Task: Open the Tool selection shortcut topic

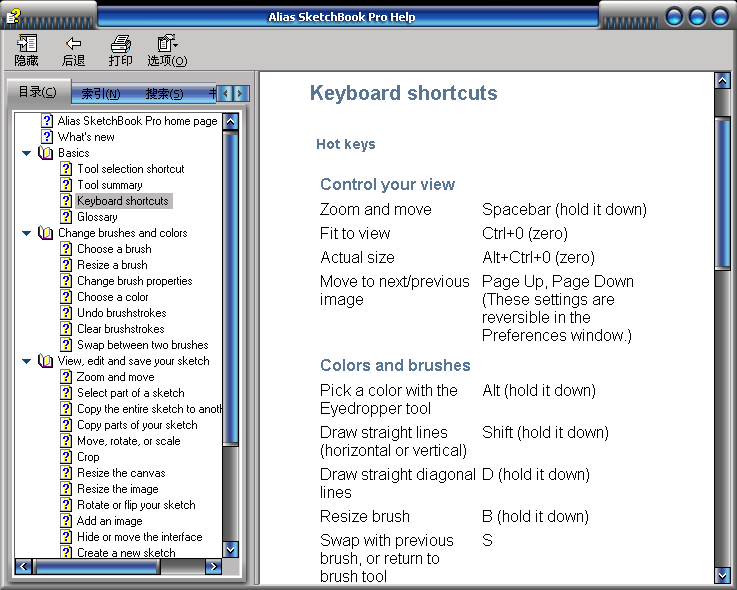Action: tap(131, 169)
